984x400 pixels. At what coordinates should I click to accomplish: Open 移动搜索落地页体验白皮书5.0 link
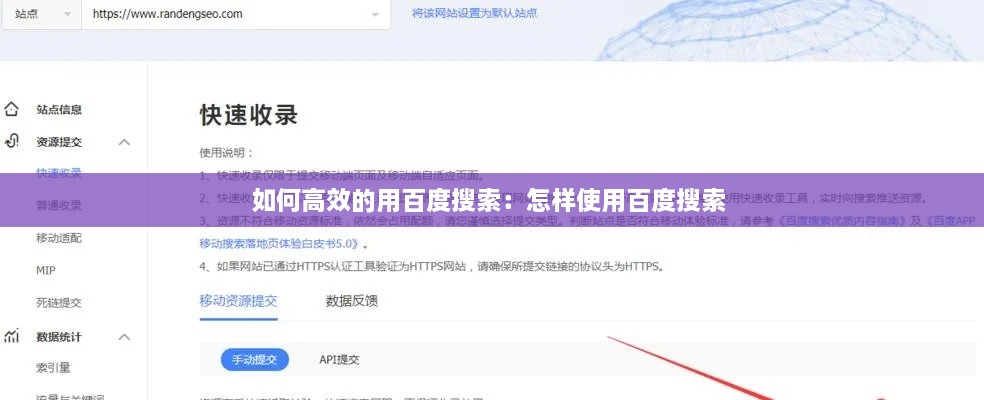tap(281, 244)
